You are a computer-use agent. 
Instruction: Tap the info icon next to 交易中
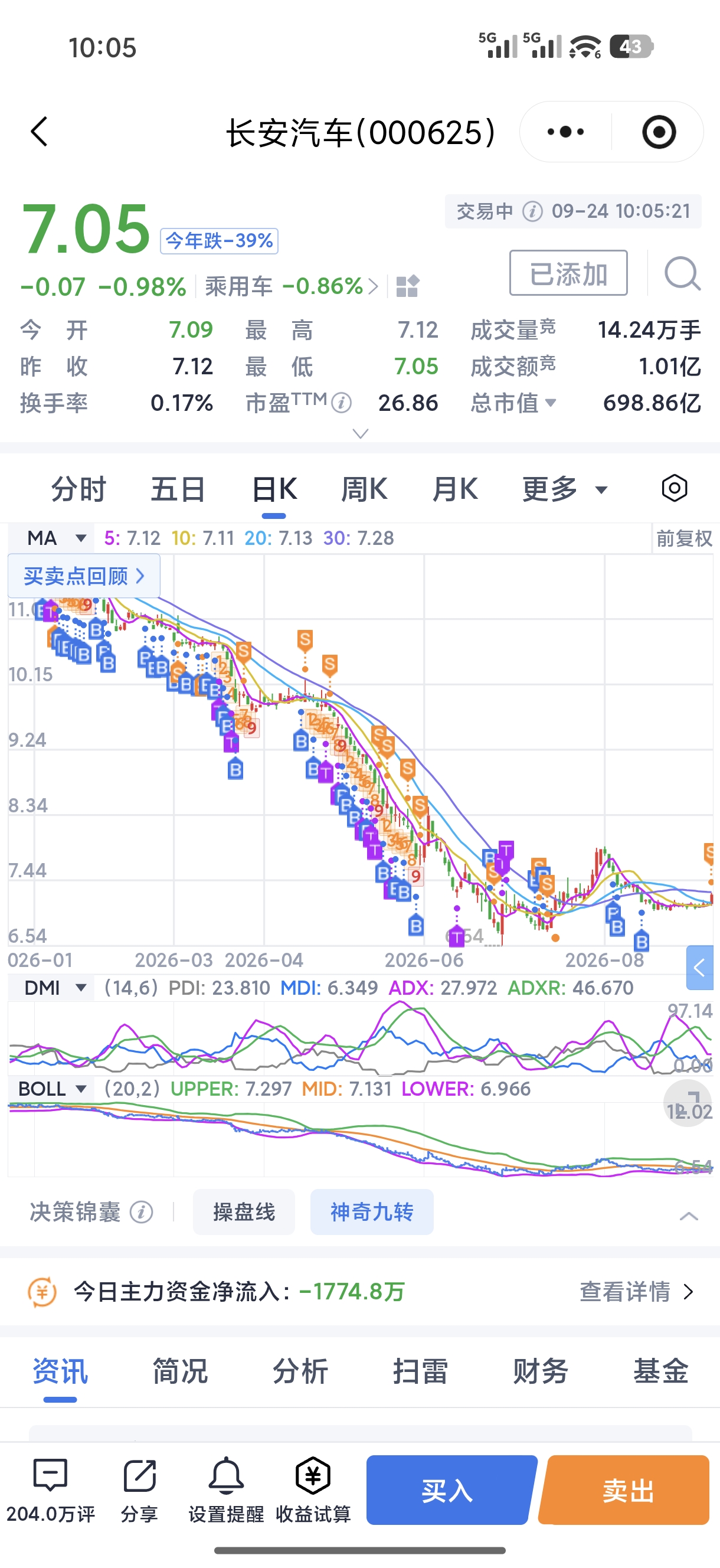pyautogui.click(x=532, y=211)
